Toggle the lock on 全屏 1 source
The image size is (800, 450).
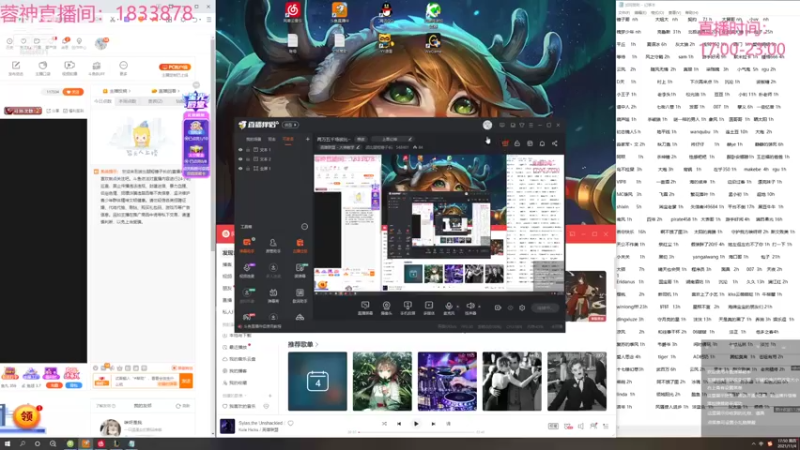point(248,168)
